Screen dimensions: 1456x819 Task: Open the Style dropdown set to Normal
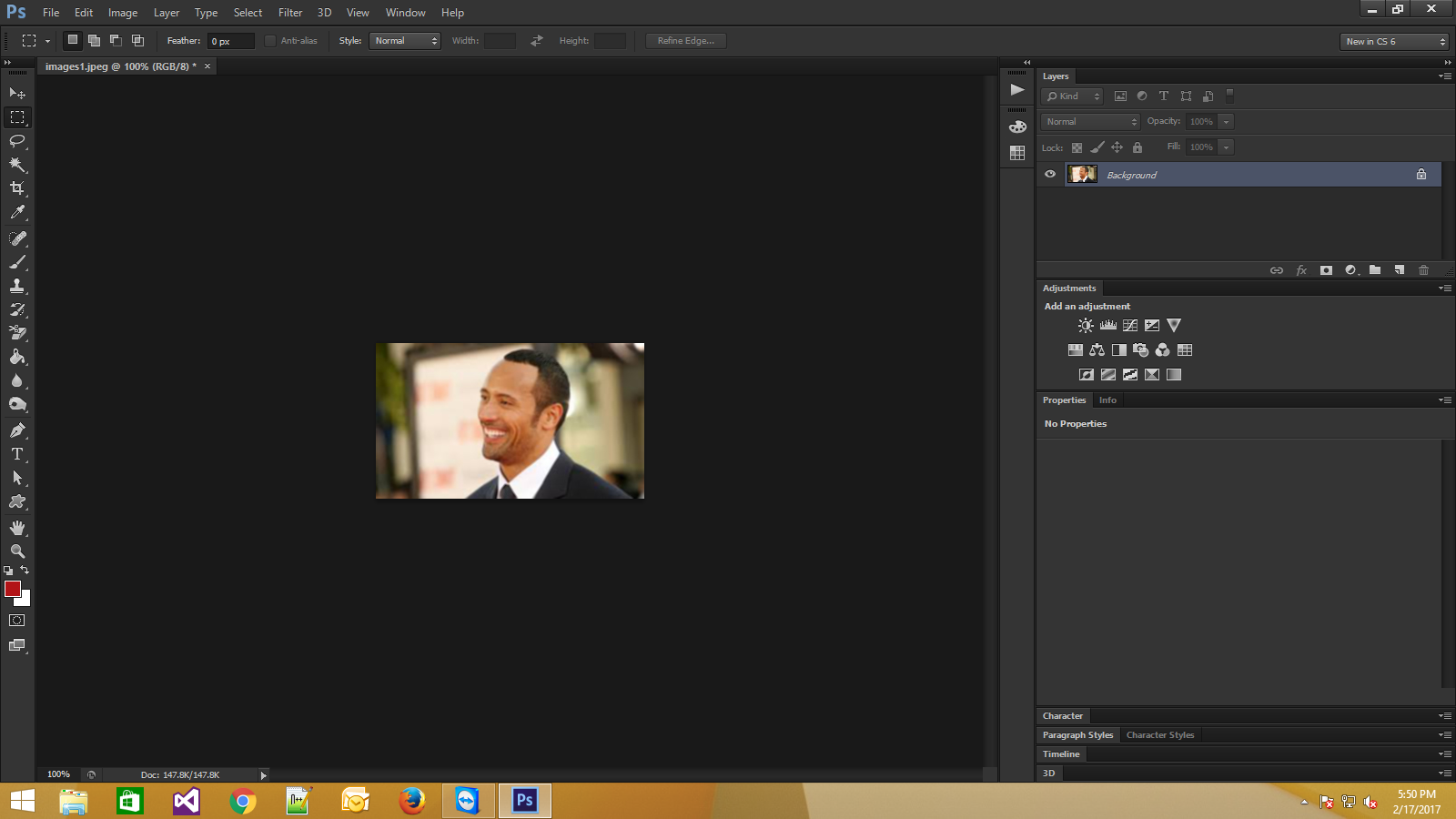tap(404, 41)
